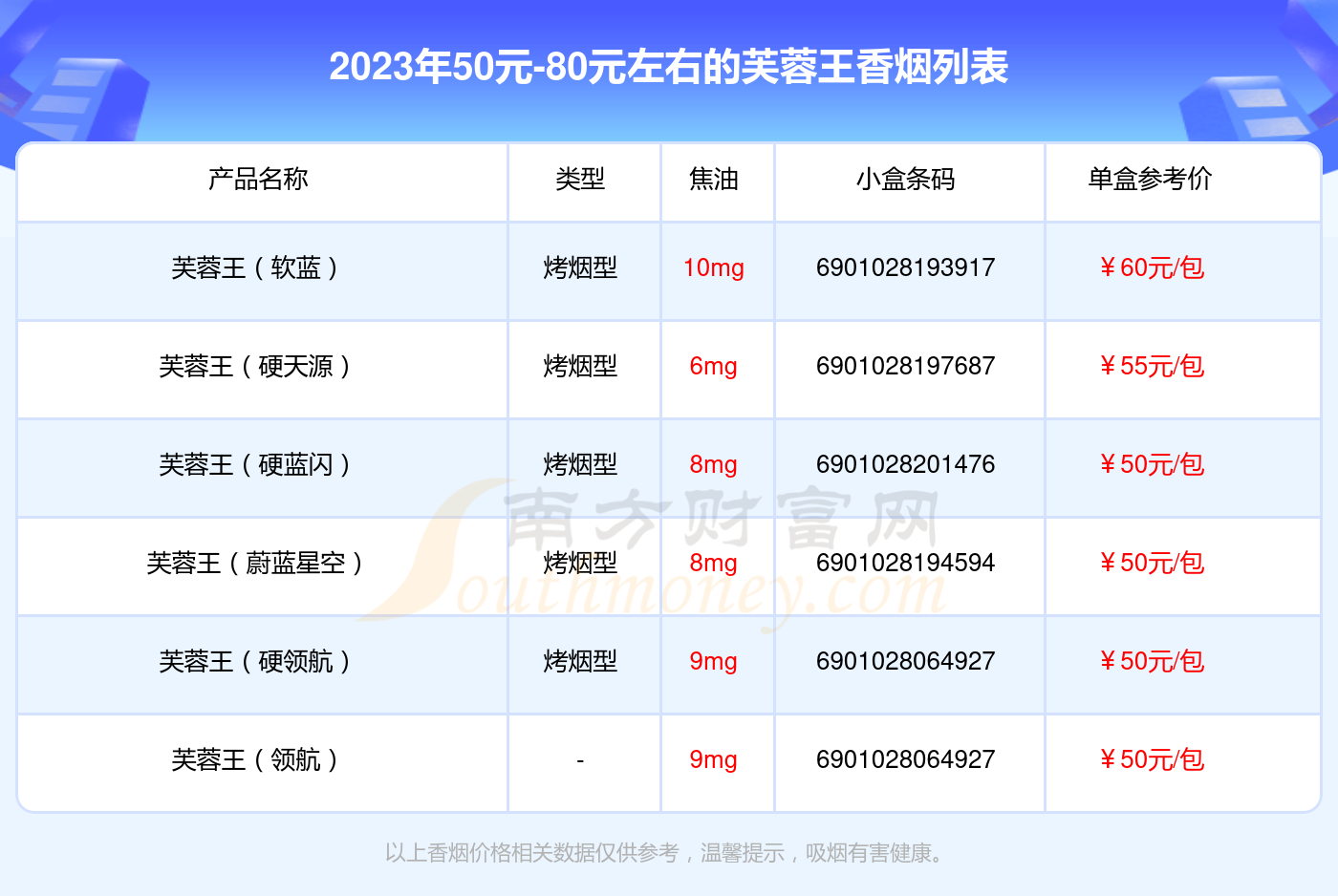Click barcode 6901028064927 in 硬领航 row
The width and height of the screenshot is (1338, 896).
click(x=906, y=661)
